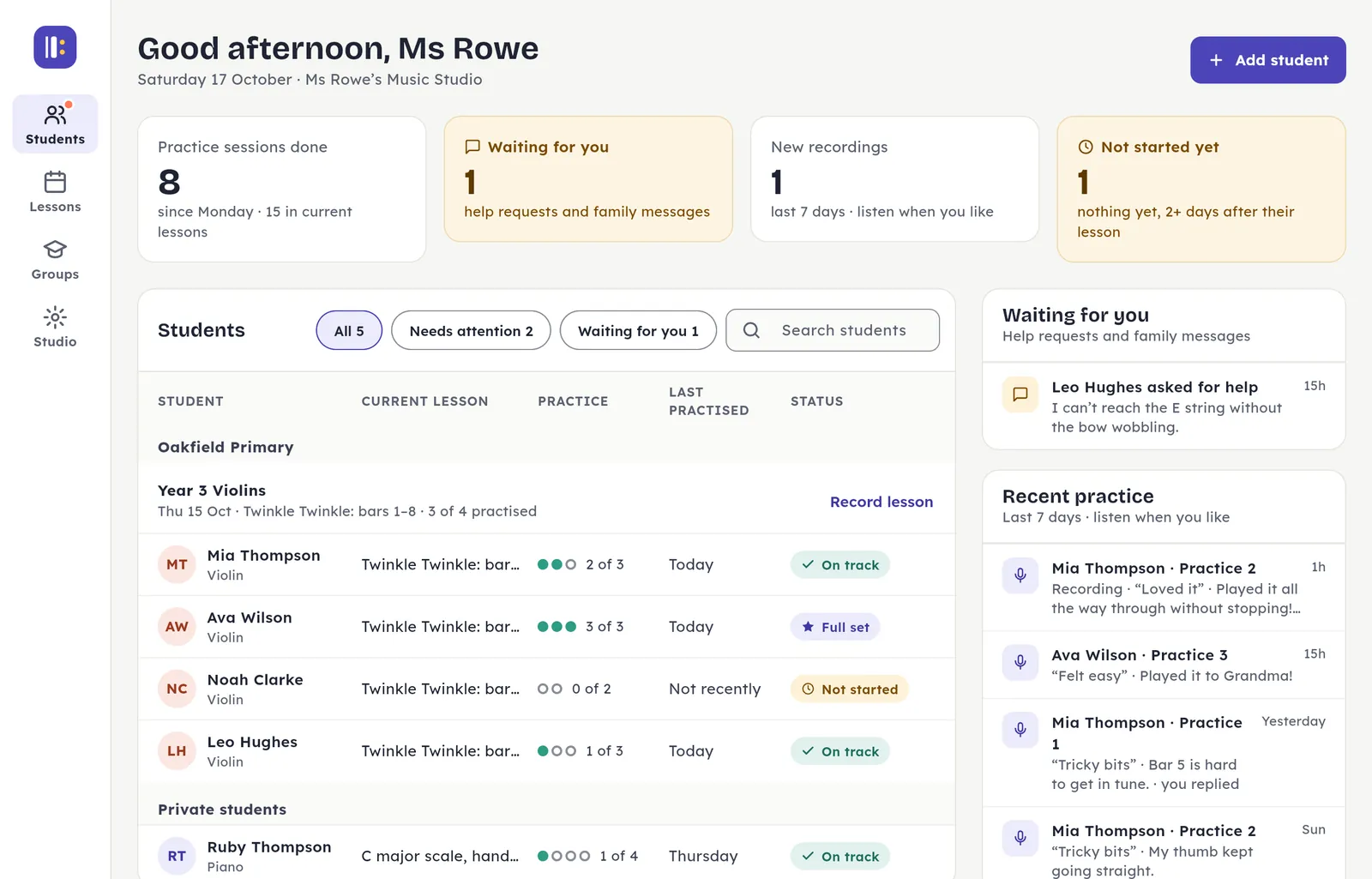Open the Not started yet summary card
Image resolution: width=1372 pixels, height=879 pixels.
[x=1200, y=190]
